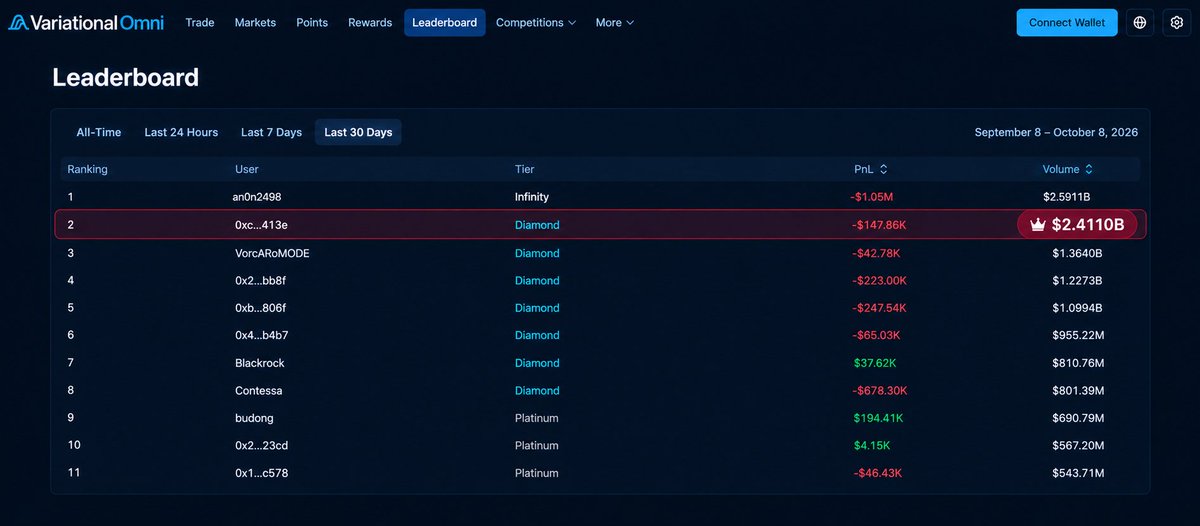Screen dimensions: 1200x526
Task: Click the $1.2273B volume value
Action: click(x=1077, y=281)
